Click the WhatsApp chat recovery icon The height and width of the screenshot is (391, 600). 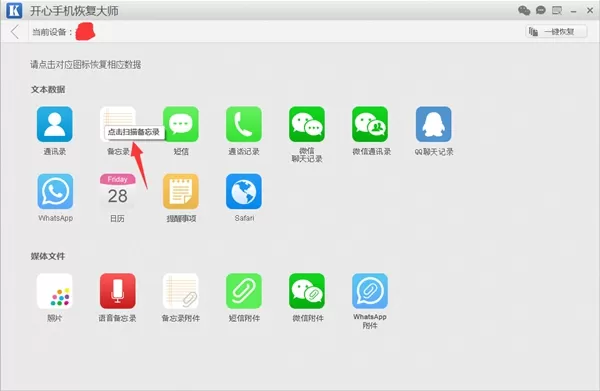click(x=55, y=191)
